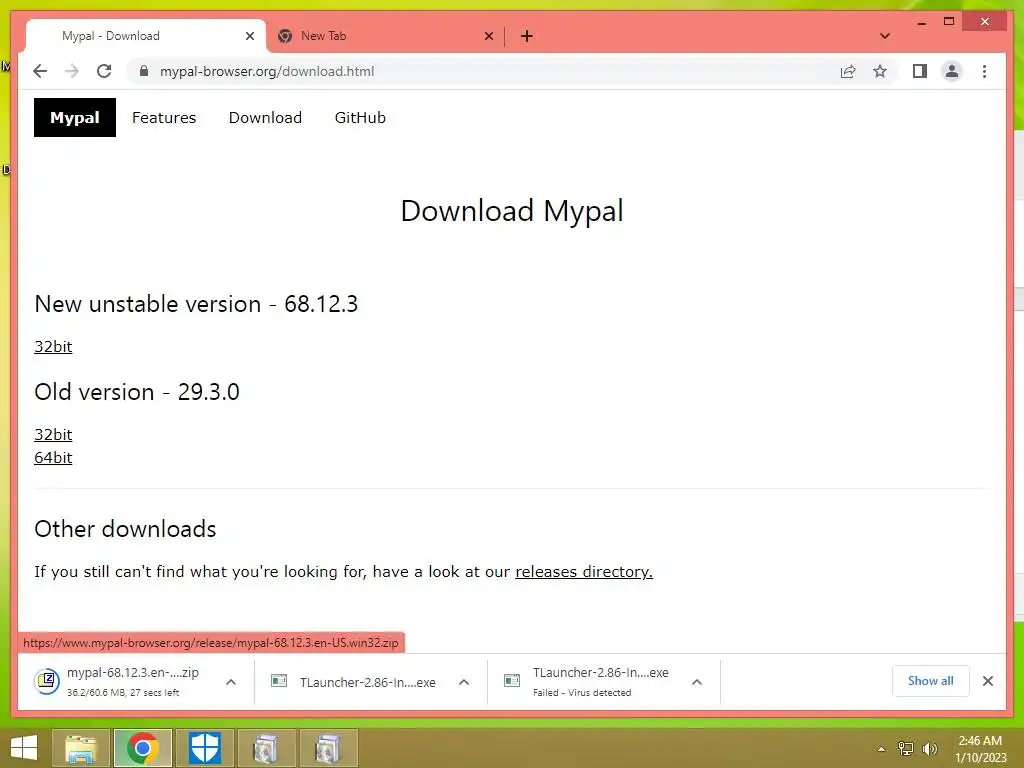This screenshot has height=768, width=1024.
Task: Open the Chrome side panel
Action: 920,71
